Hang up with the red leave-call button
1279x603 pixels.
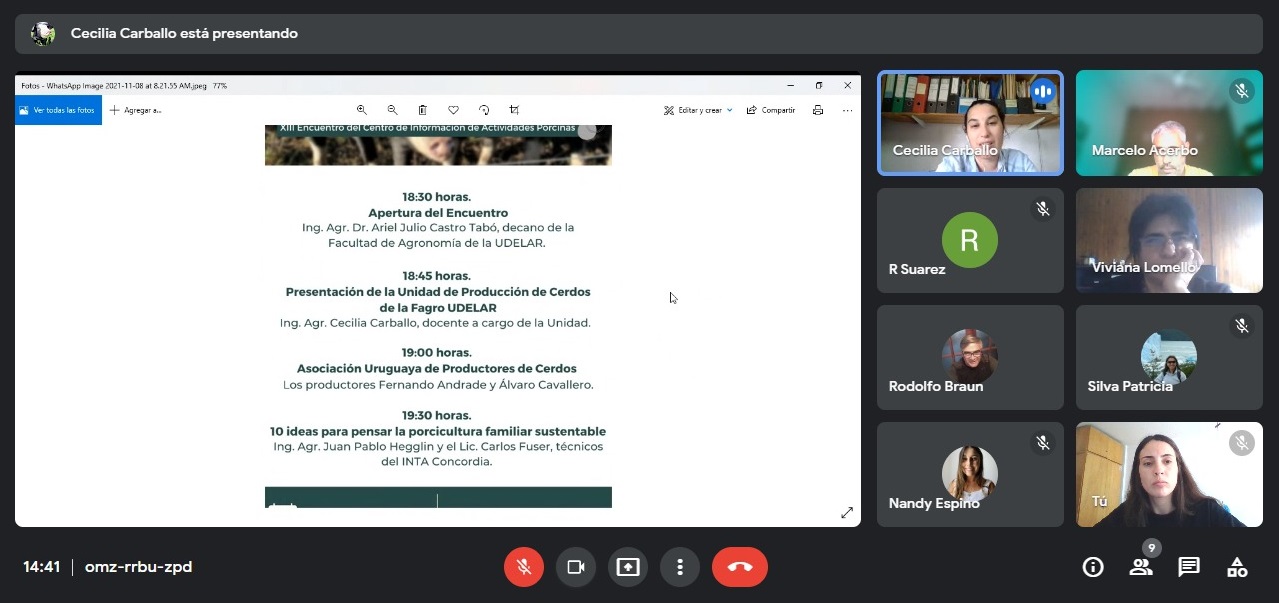pyautogui.click(x=740, y=567)
